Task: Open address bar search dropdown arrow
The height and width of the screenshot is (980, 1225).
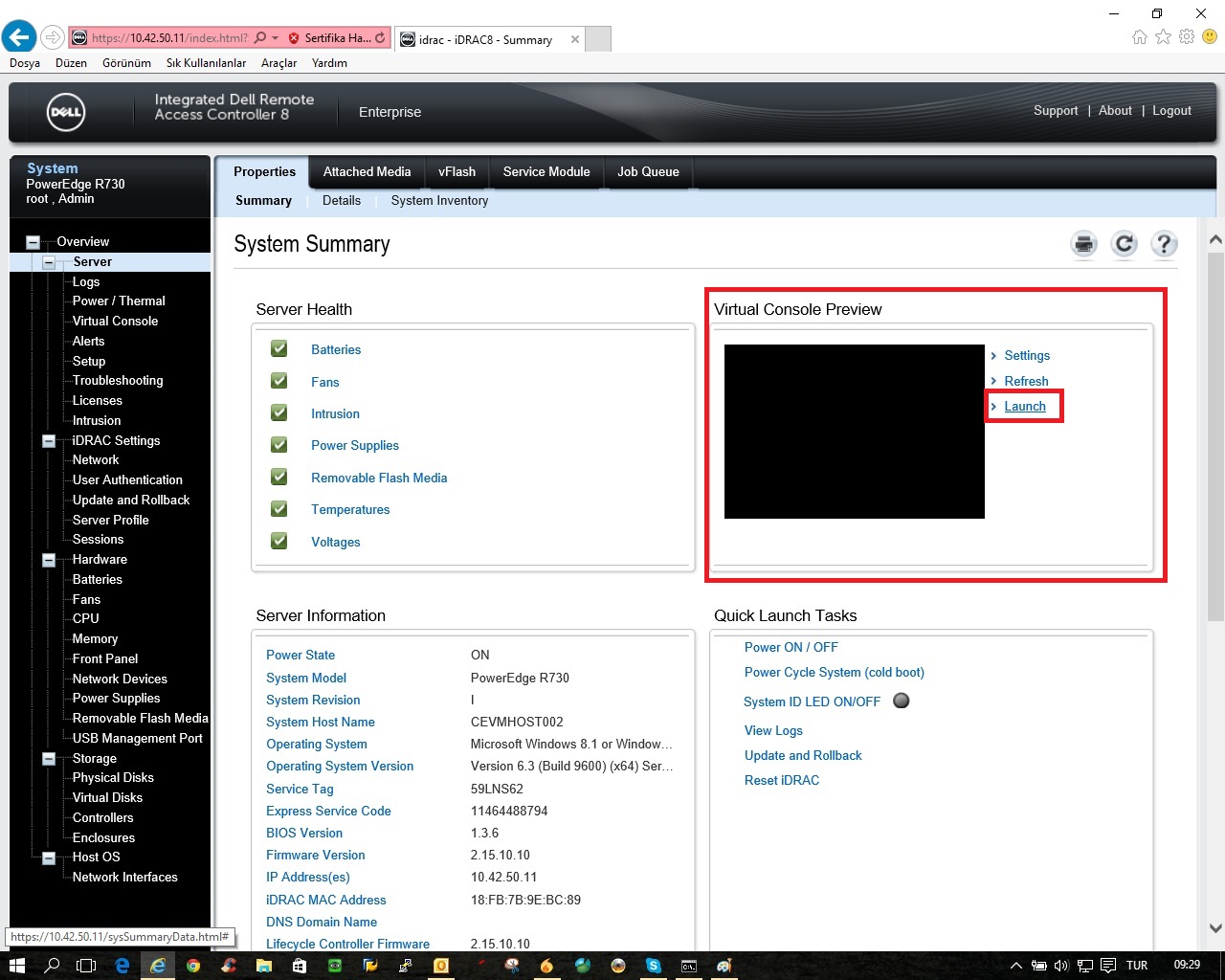Action: point(276,38)
